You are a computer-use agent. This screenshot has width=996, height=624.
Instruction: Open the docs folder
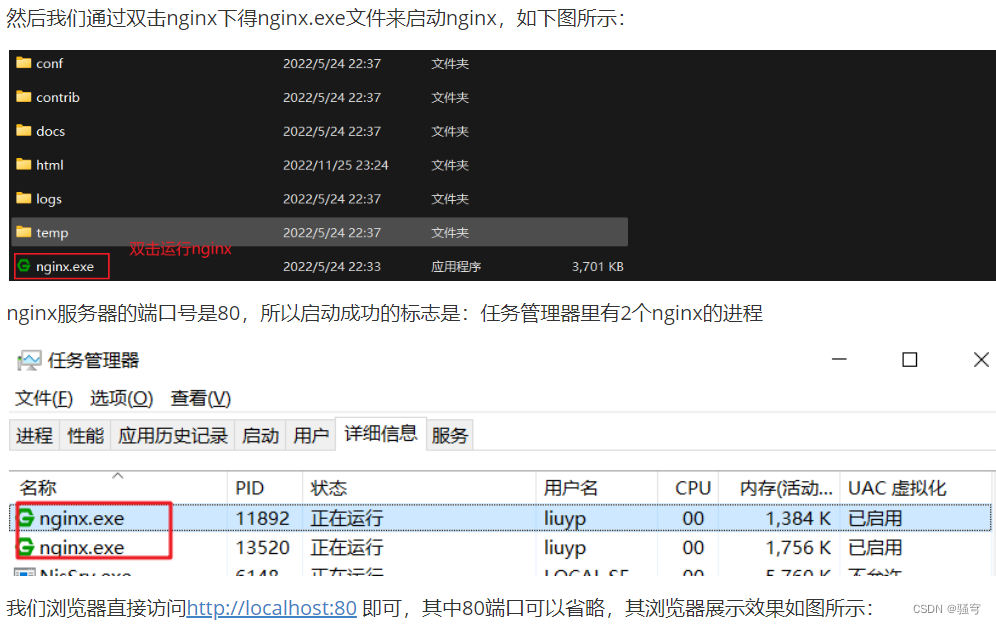(50, 131)
